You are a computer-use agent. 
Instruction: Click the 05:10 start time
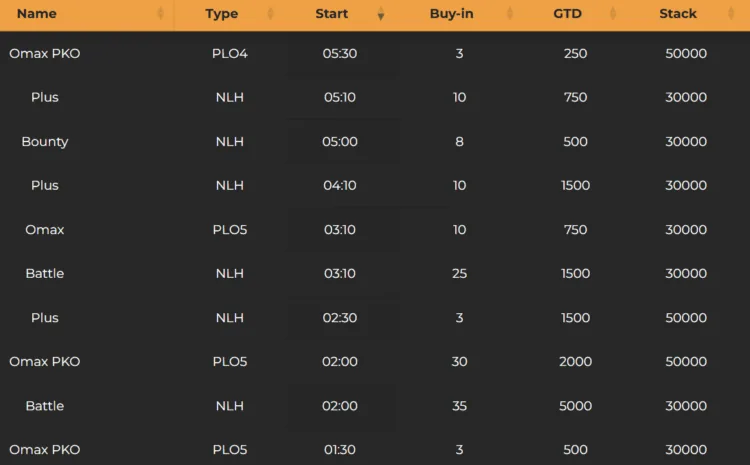[340, 97]
